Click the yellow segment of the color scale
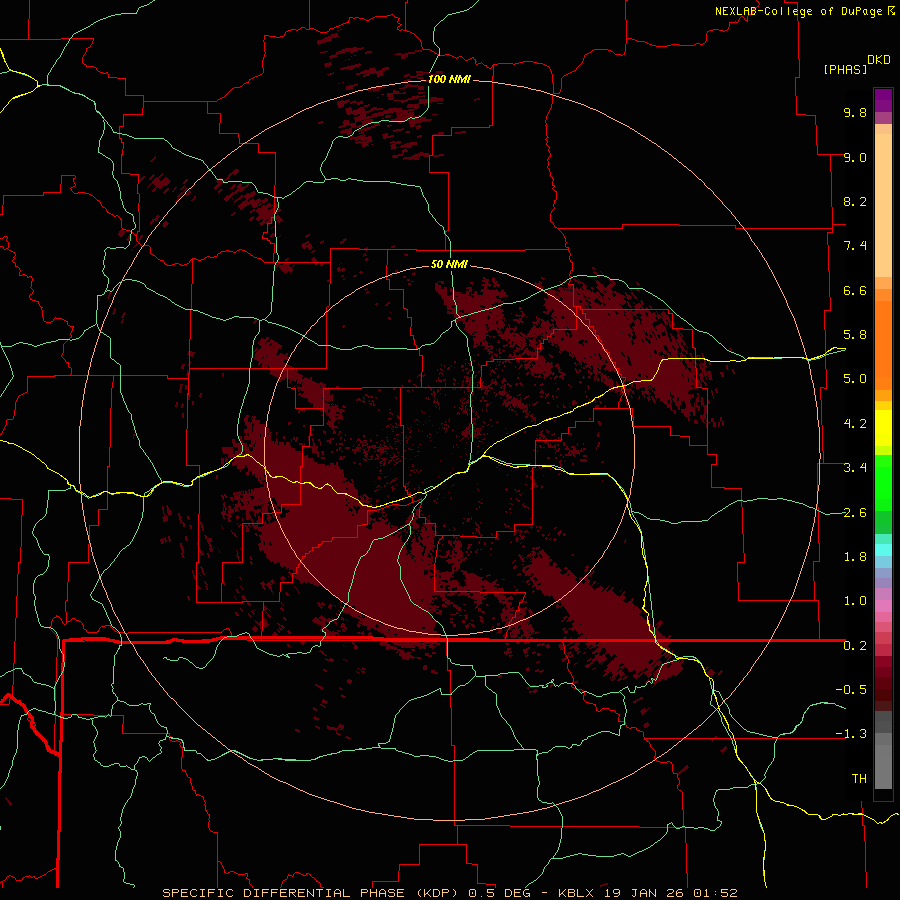This screenshot has width=900, height=900. (883, 428)
